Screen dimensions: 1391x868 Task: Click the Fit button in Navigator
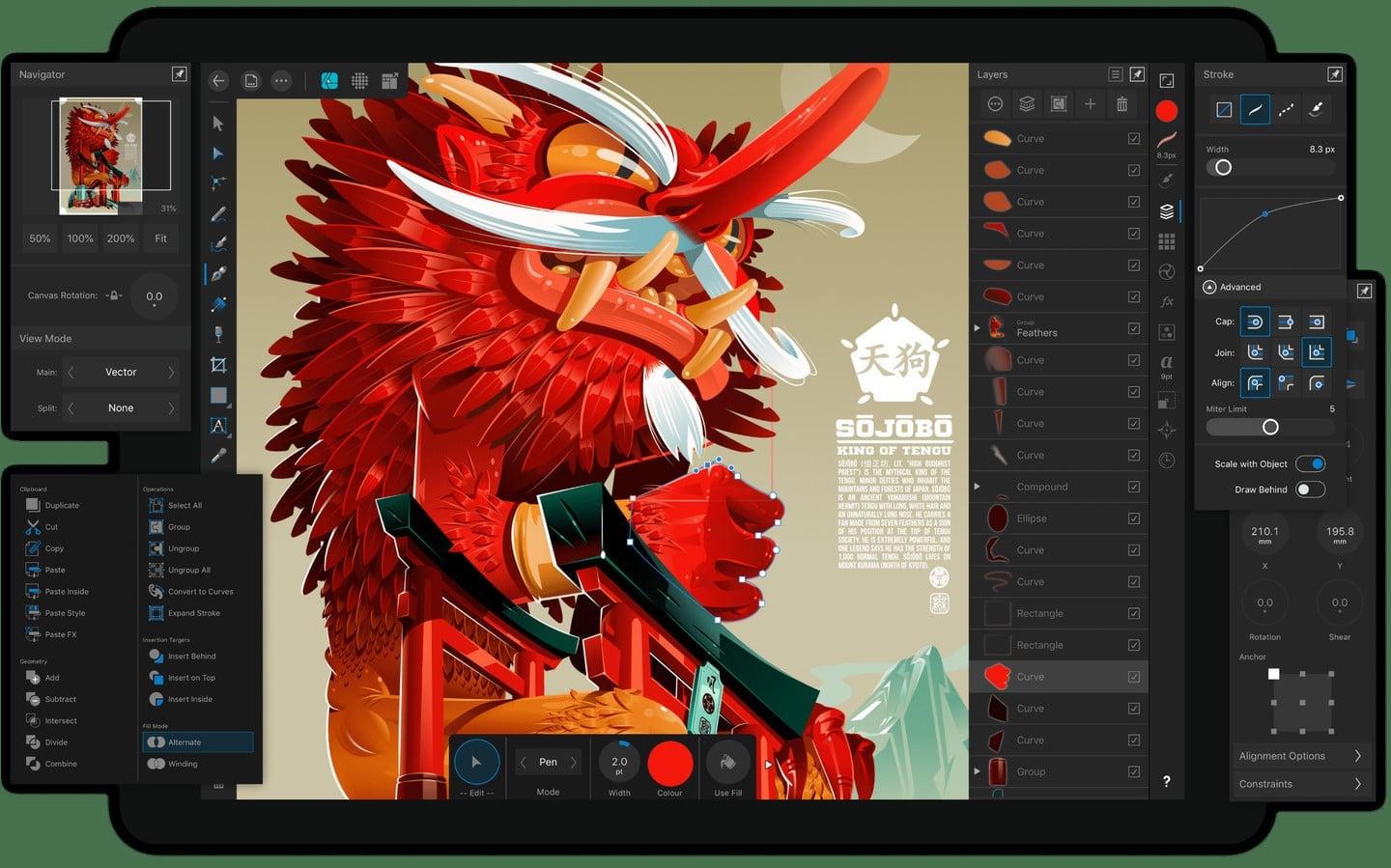click(160, 238)
